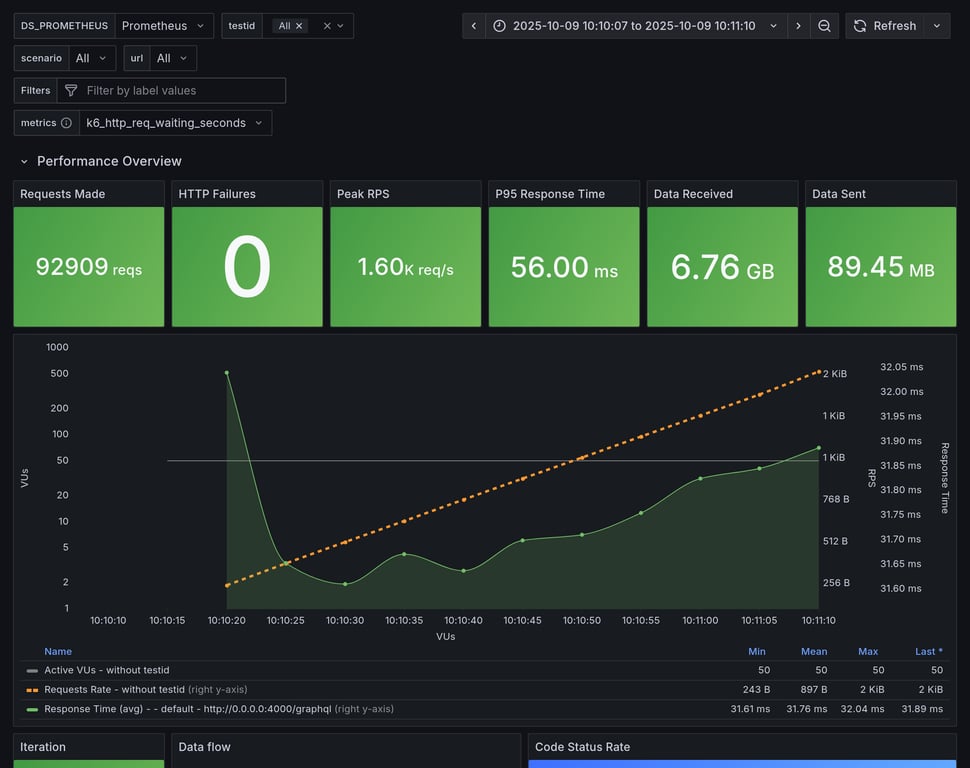
Task: Open the time range picker
Action: 636,26
